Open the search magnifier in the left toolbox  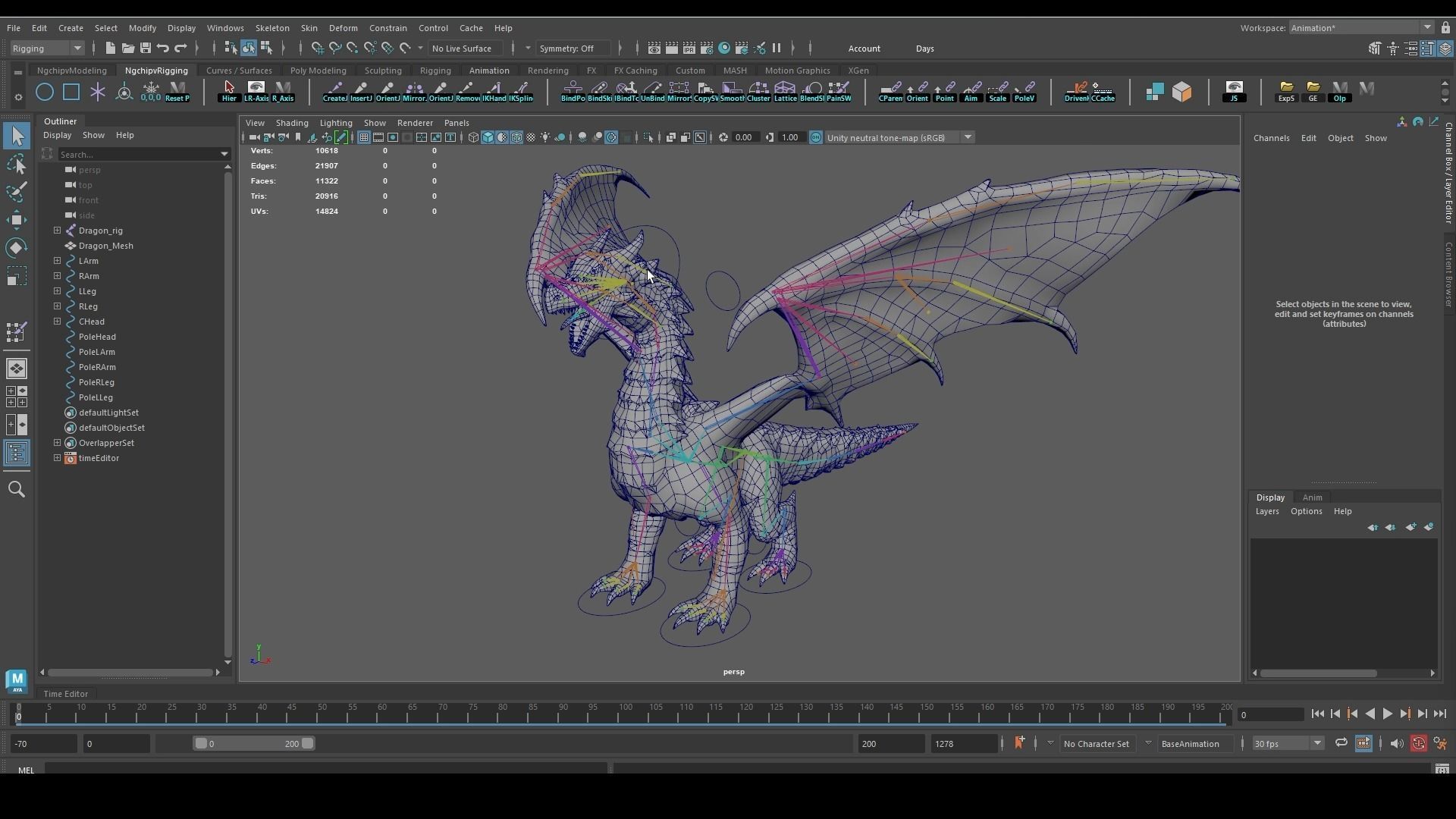[17, 489]
